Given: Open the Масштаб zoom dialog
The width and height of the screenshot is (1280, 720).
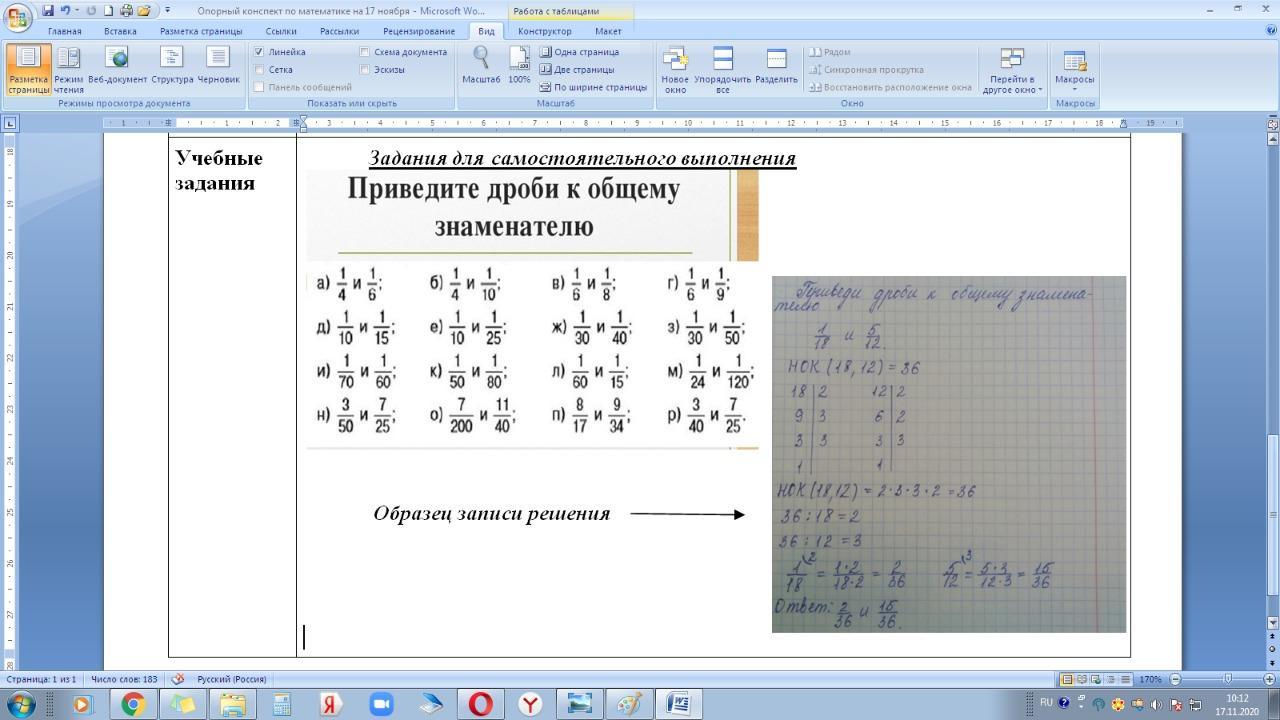Looking at the screenshot, I should pyautogui.click(x=481, y=65).
